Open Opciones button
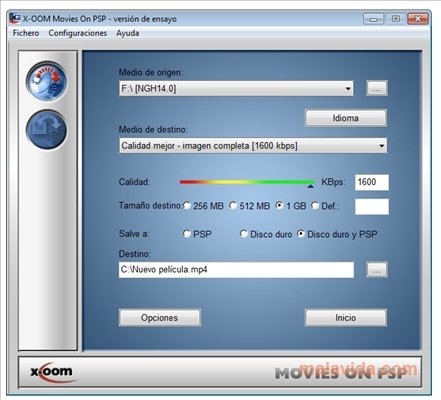The image size is (441, 400). [160, 318]
